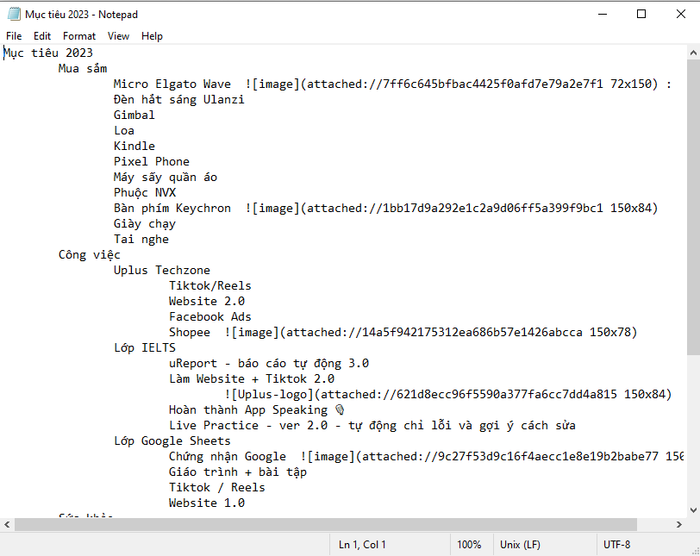
Task: Click the horizontal scrollbar thumb
Action: (x=325, y=524)
